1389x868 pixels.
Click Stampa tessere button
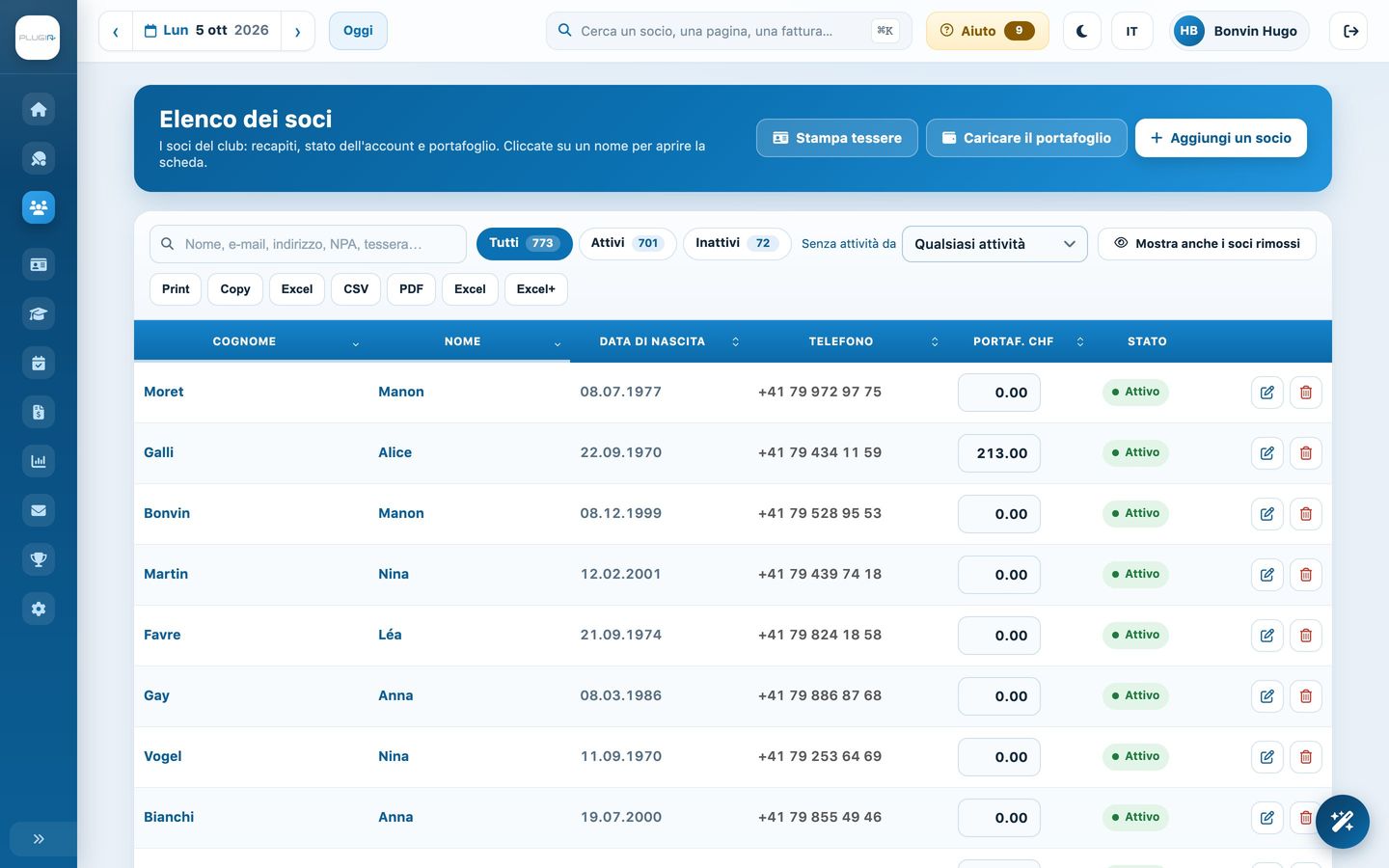pos(837,138)
